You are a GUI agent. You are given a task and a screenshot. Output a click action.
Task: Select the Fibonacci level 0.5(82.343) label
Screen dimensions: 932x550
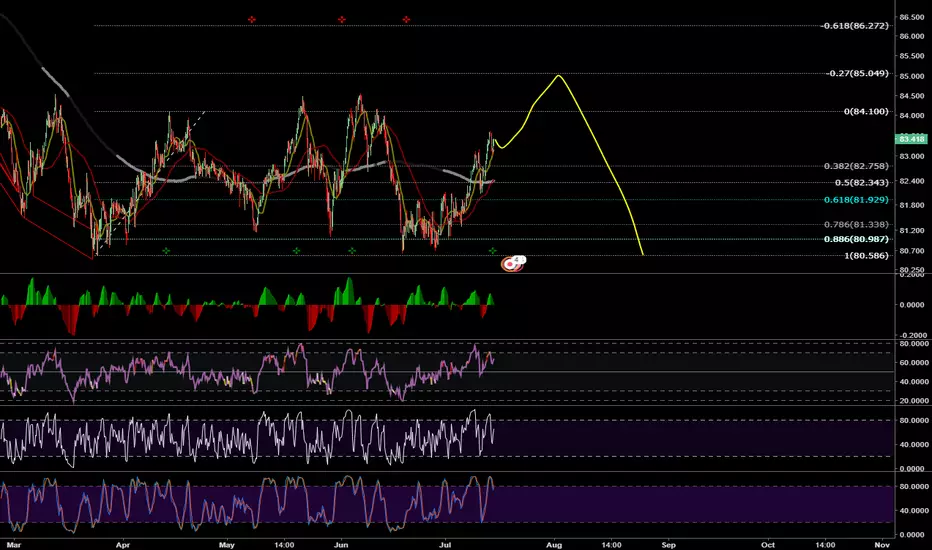(862, 183)
